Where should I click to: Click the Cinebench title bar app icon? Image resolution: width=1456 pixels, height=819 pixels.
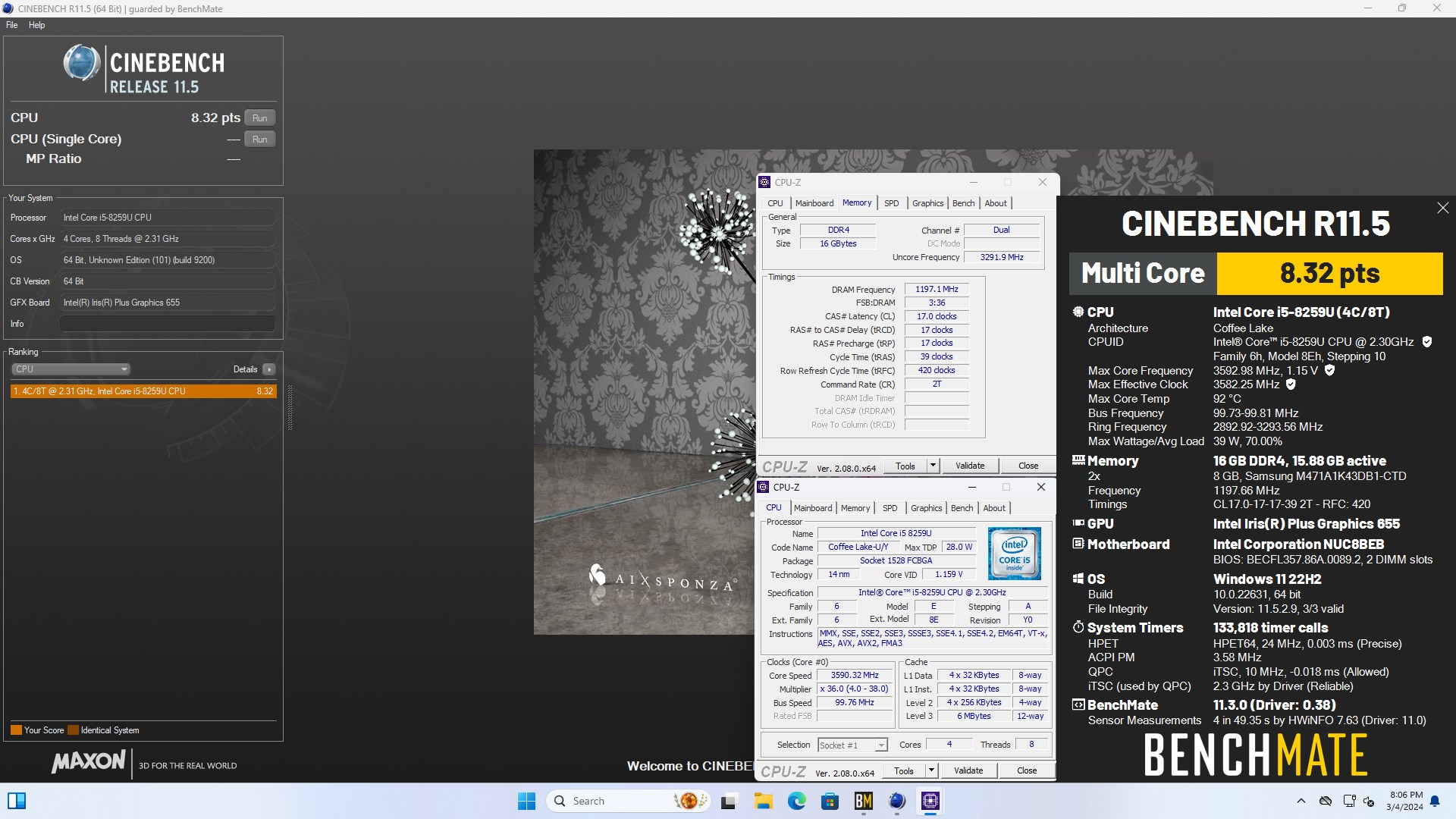(x=8, y=9)
